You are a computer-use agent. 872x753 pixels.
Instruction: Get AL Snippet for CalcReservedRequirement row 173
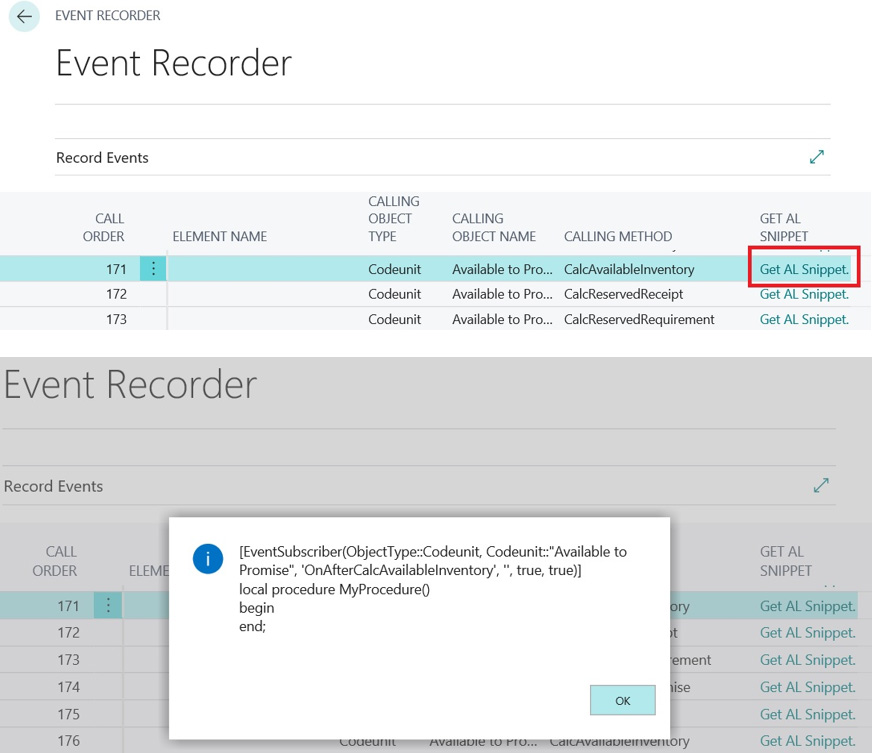804,319
